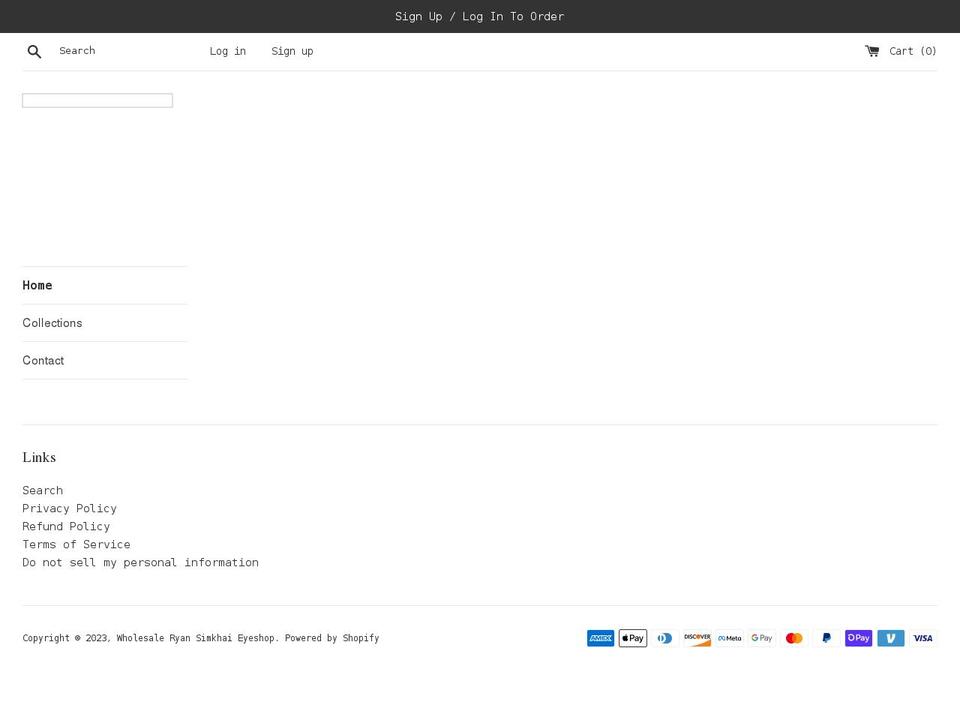
Task: Click the Shop Pay payment icon
Action: click(858, 638)
